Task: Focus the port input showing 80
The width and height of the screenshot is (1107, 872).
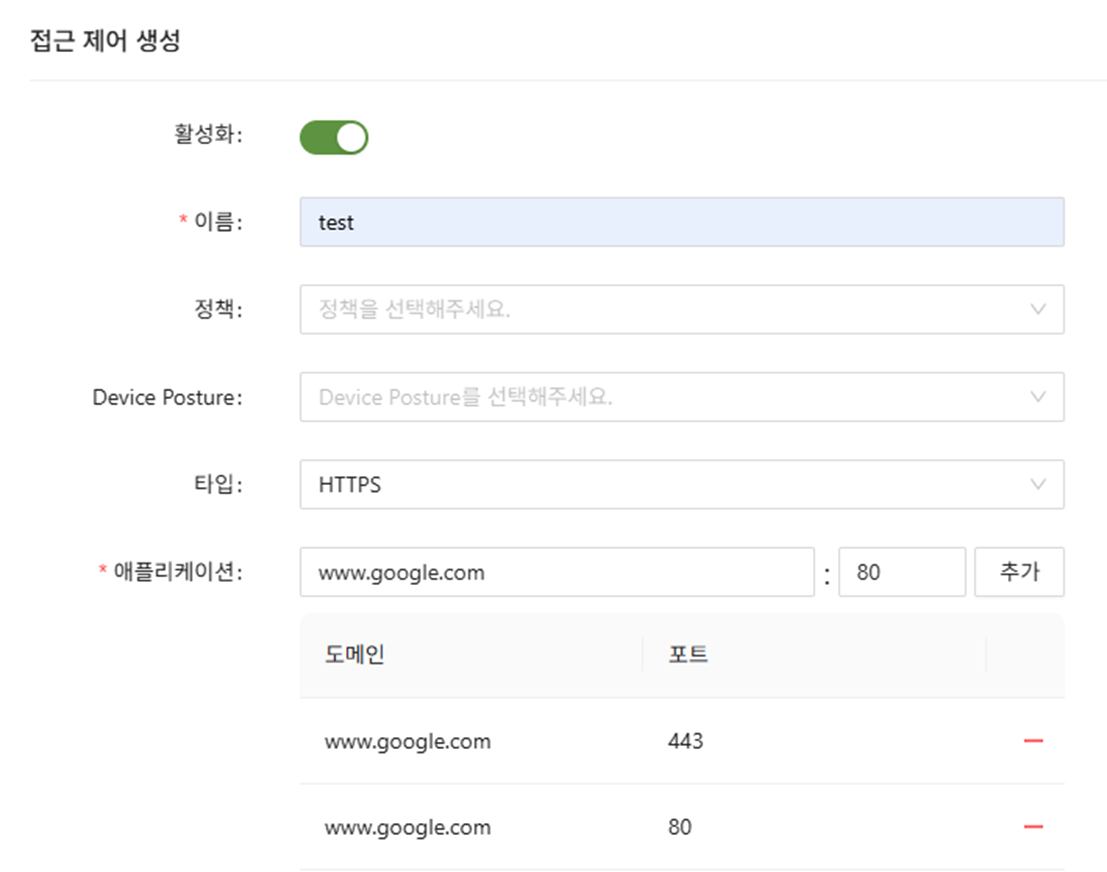Action: [901, 573]
